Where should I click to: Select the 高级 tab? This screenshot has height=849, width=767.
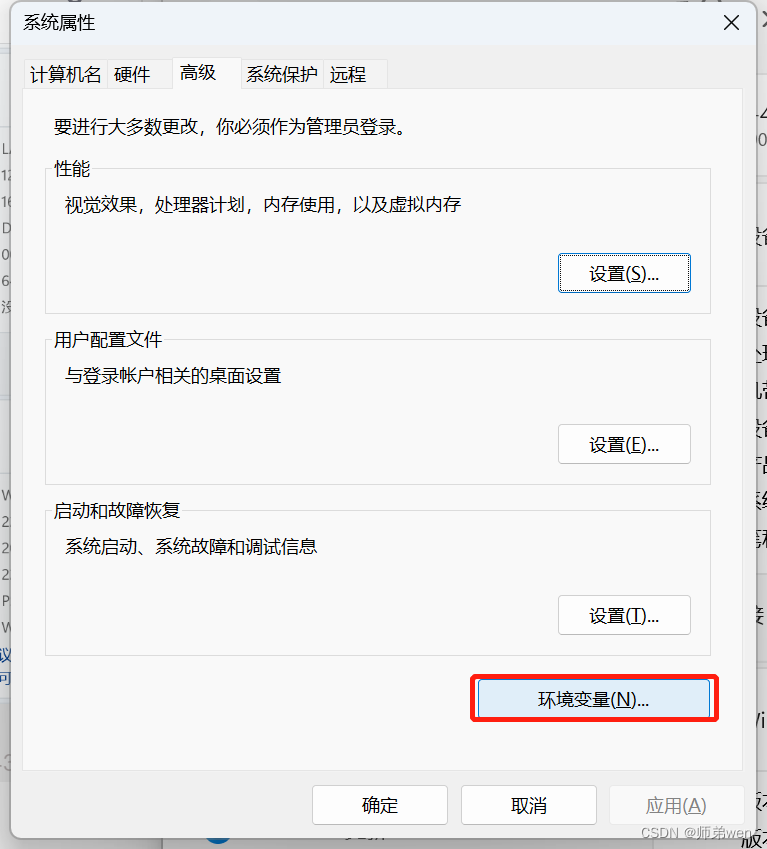click(207, 73)
